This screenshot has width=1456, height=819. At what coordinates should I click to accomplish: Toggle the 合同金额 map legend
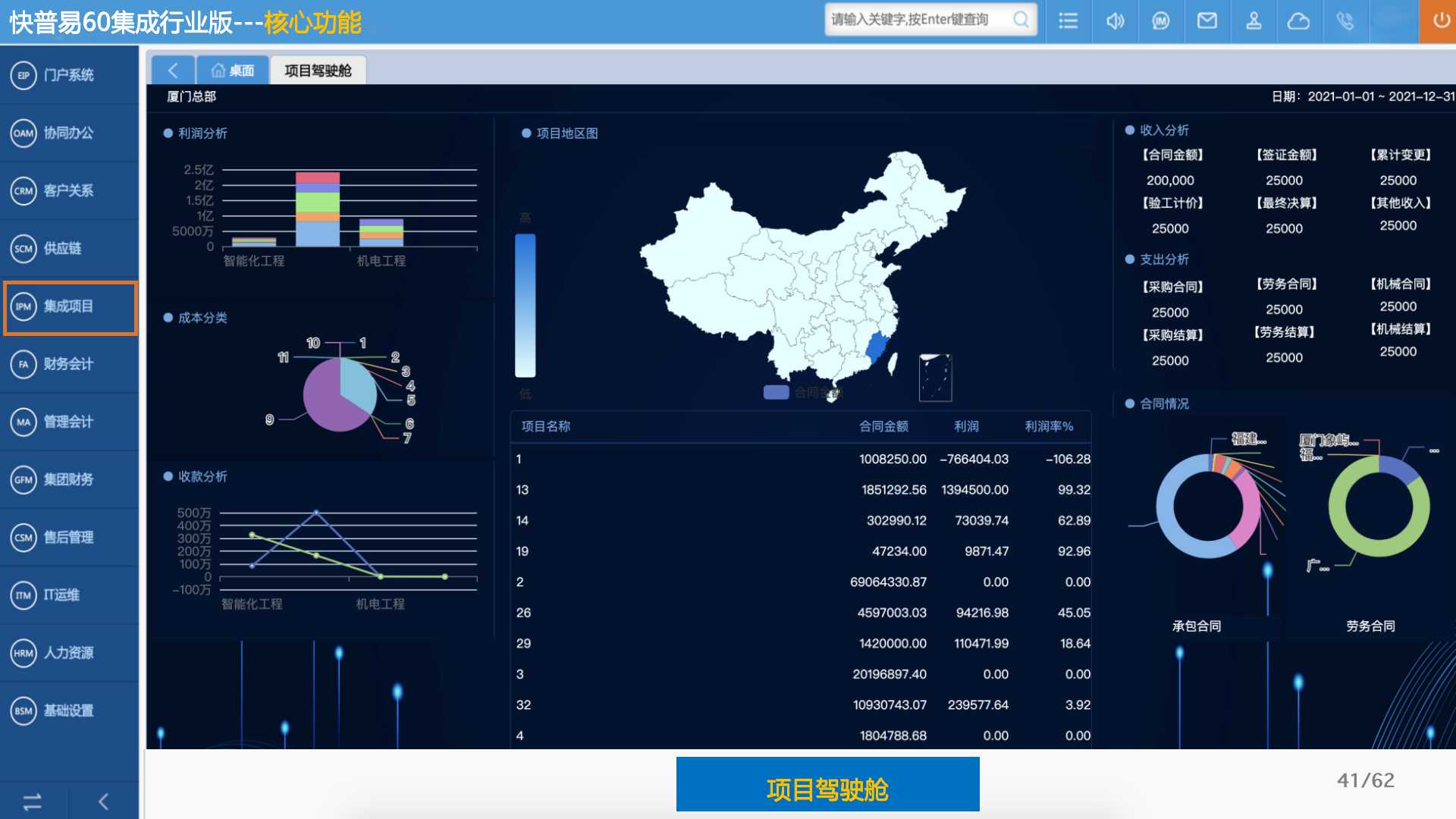coord(777,392)
